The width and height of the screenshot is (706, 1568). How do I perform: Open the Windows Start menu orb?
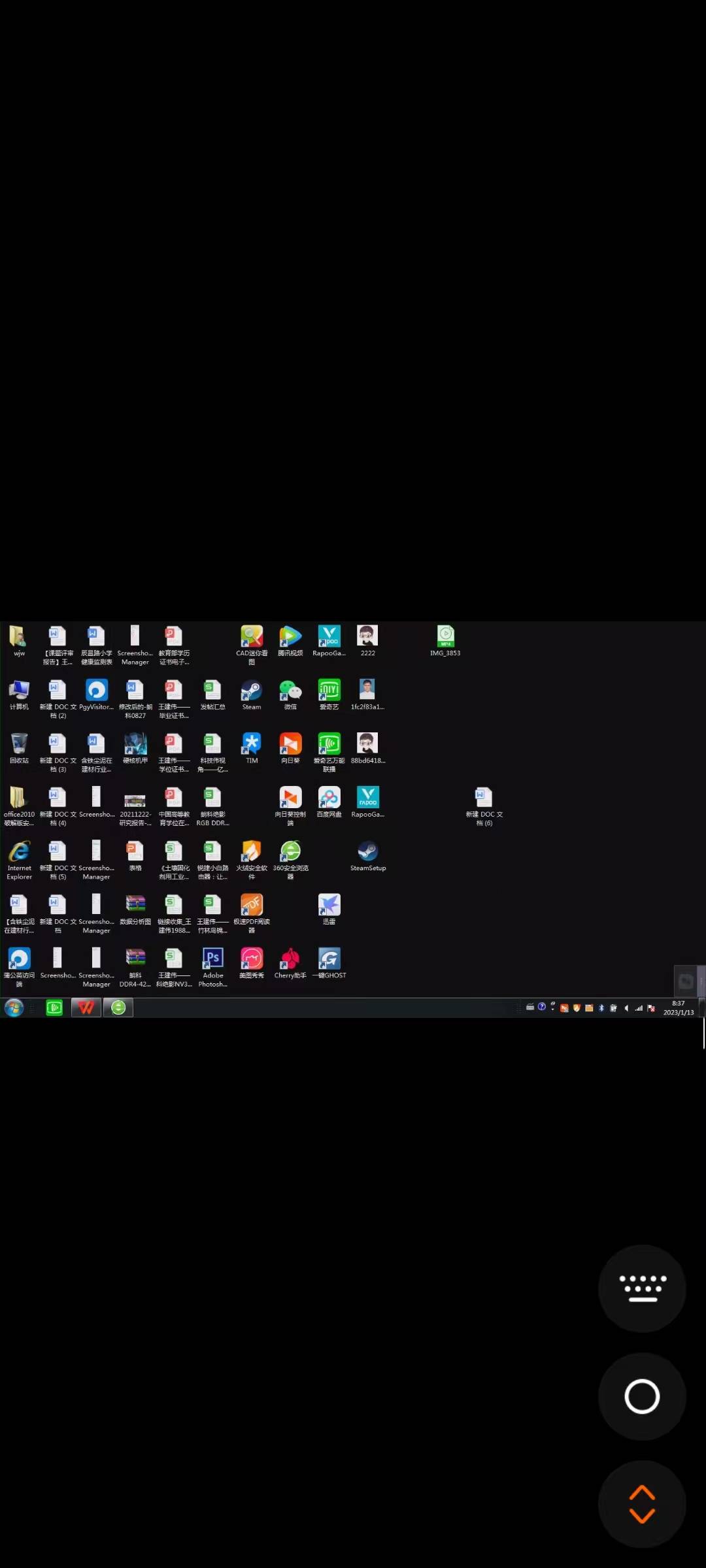click(x=14, y=1008)
